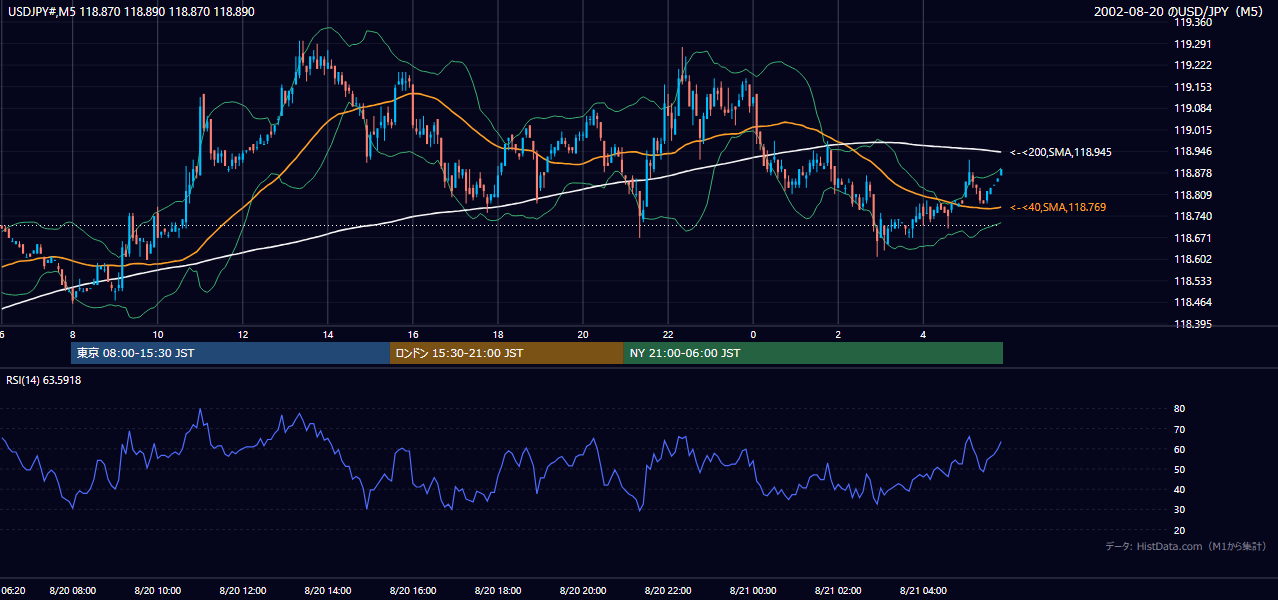
Task: Click the 8/20 10:00 bottom time label
Action: point(158,591)
